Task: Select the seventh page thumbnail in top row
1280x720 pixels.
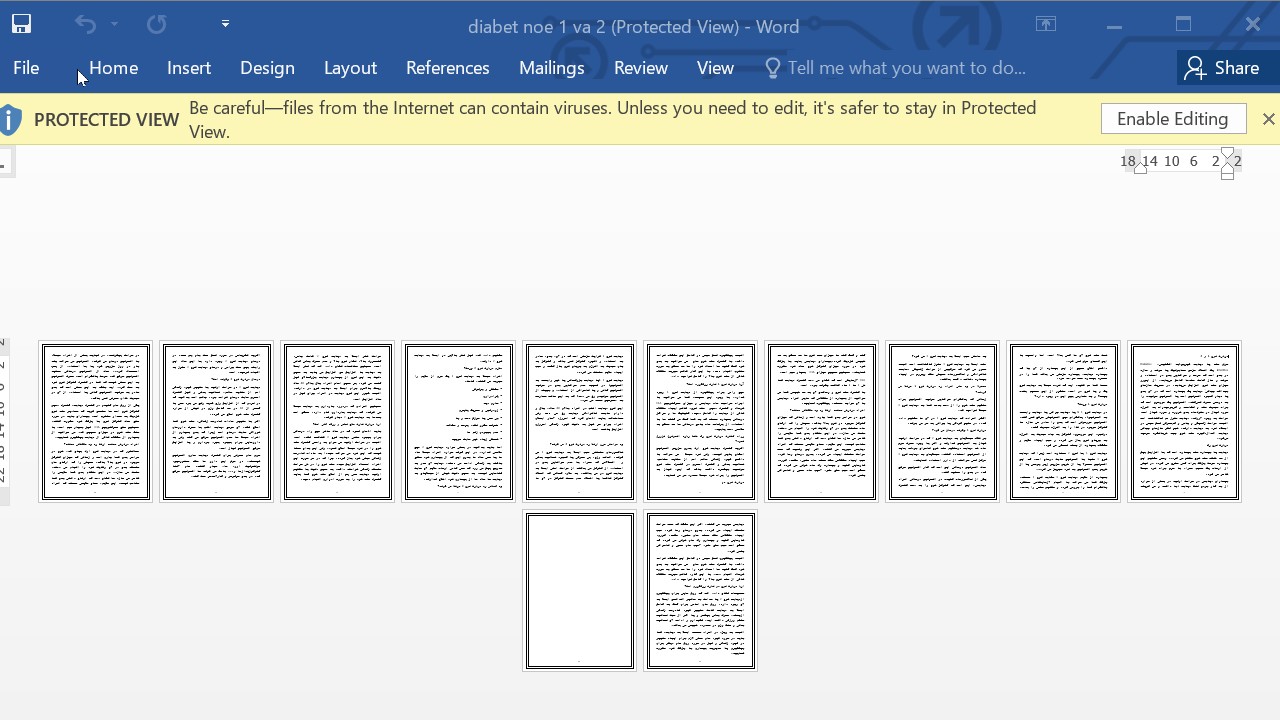Action: click(822, 421)
